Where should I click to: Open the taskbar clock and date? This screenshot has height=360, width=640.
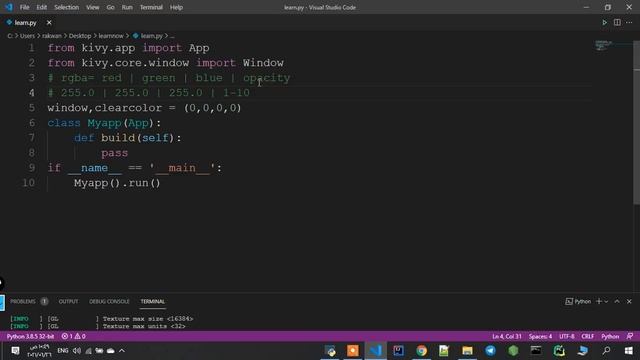[39, 351]
